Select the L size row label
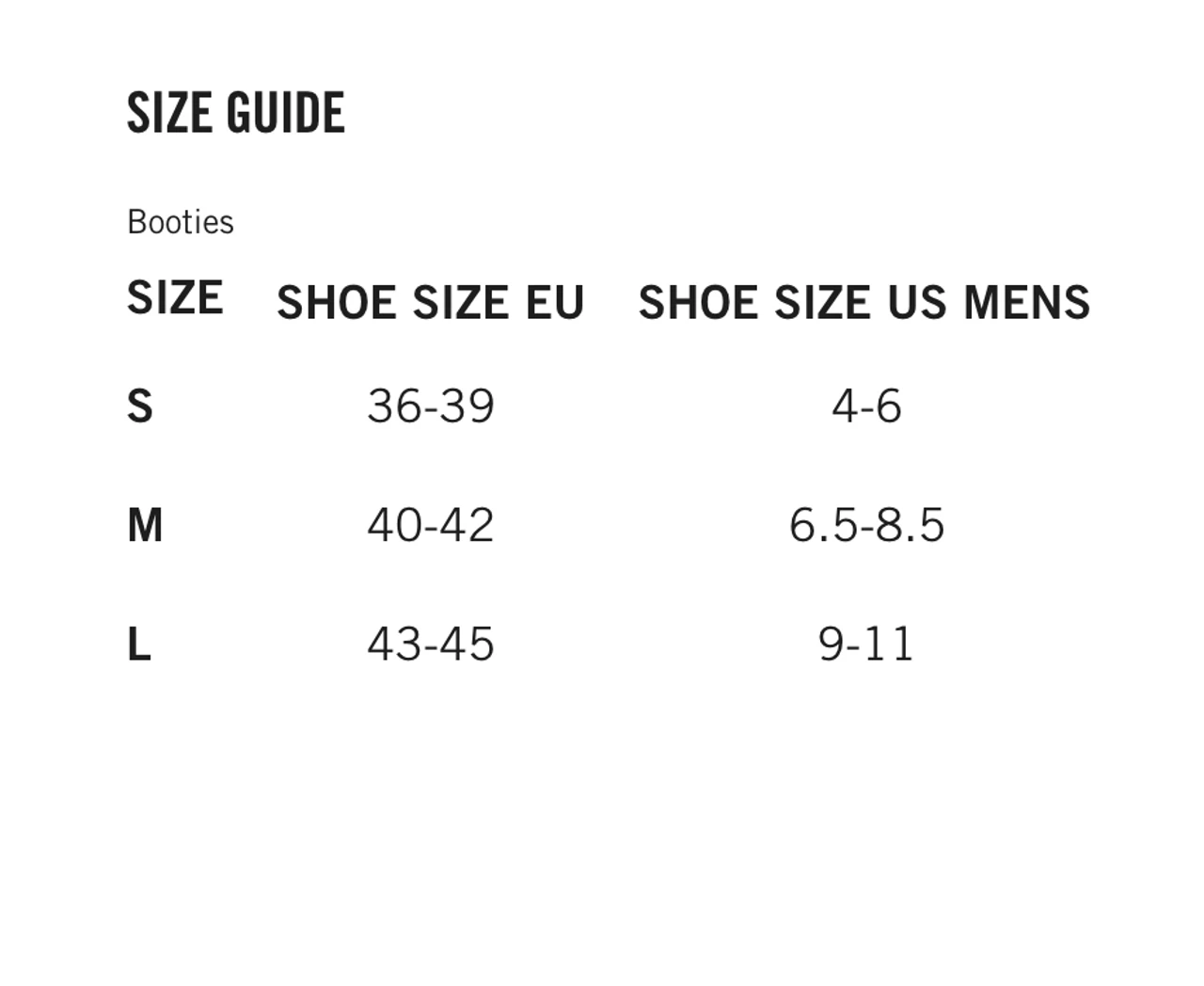 (x=139, y=644)
